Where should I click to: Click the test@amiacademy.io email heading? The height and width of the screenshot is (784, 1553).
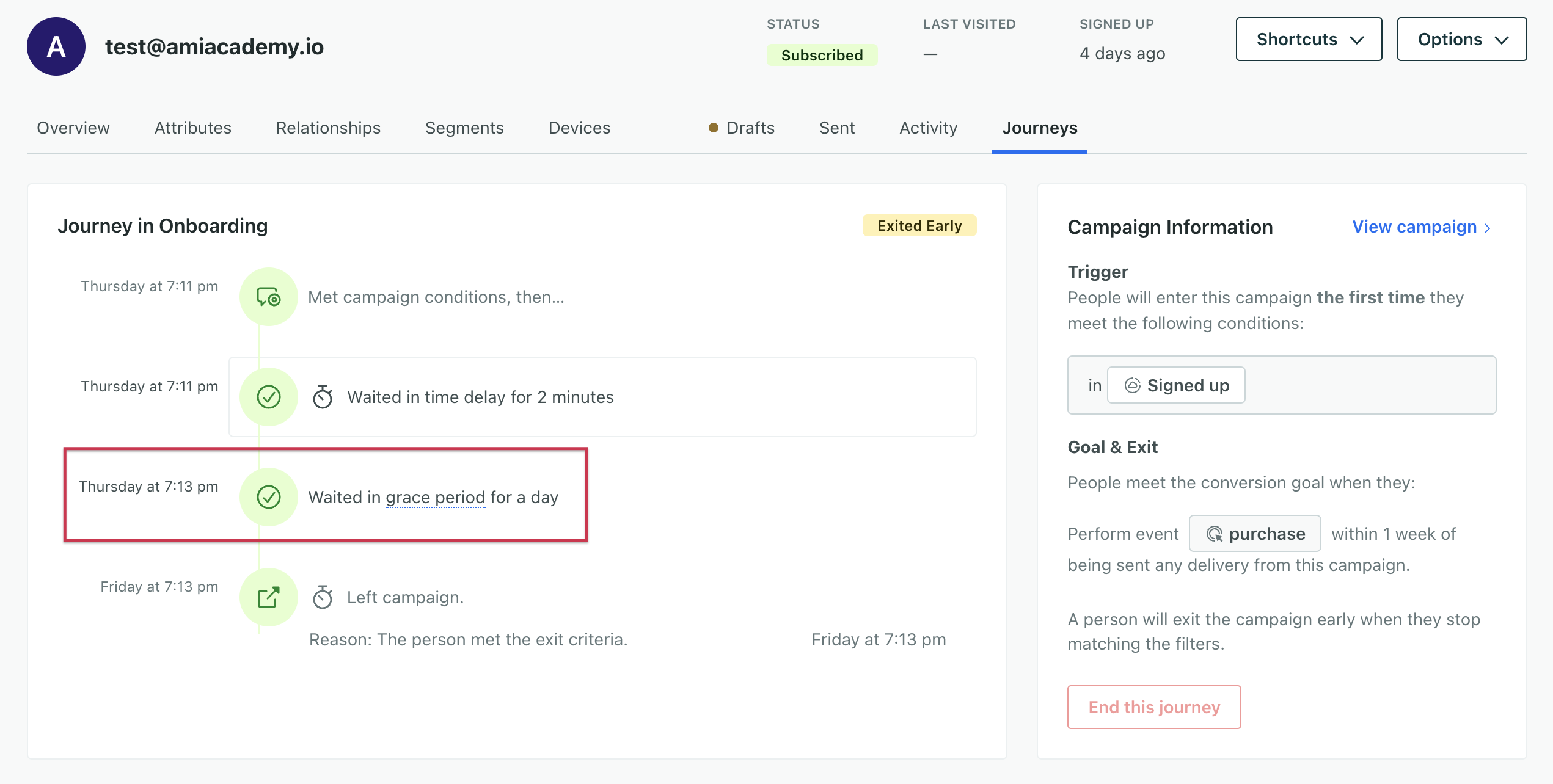[x=214, y=46]
